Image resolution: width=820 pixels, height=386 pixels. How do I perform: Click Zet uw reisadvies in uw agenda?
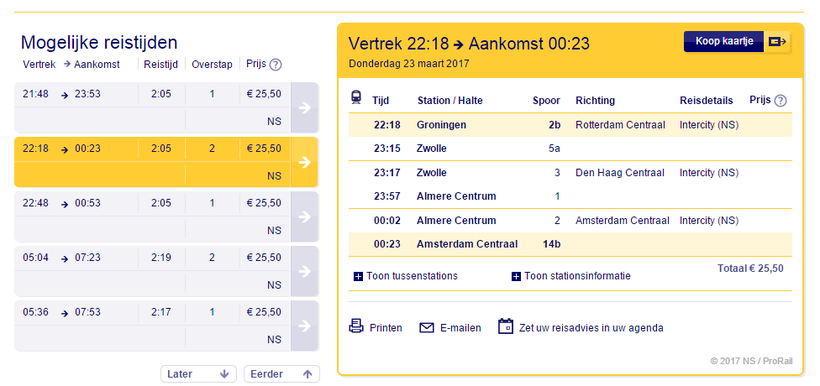click(591, 328)
